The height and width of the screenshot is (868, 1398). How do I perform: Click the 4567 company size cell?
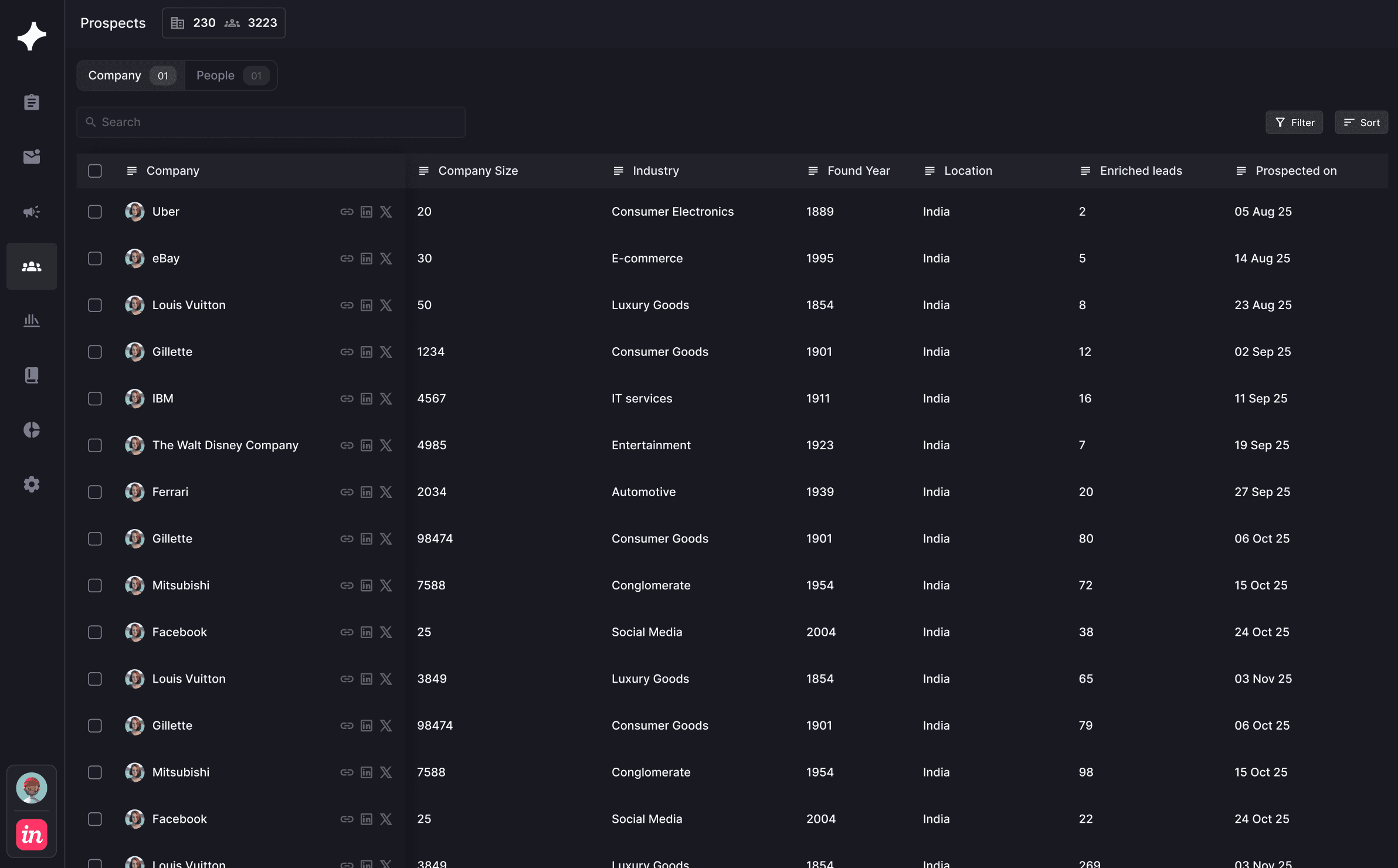click(x=432, y=399)
